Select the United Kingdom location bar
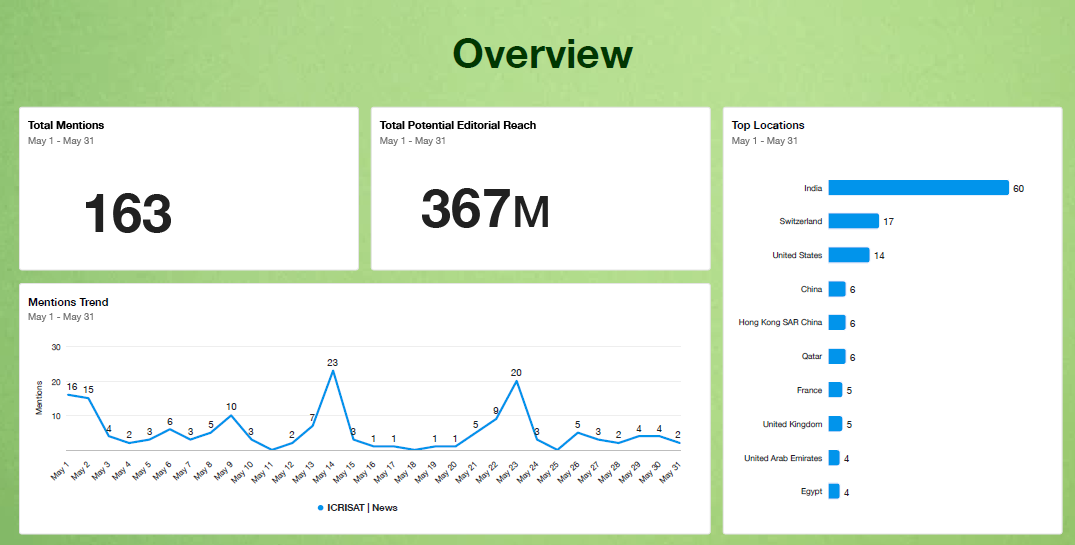The height and width of the screenshot is (545, 1075). [x=835, y=424]
